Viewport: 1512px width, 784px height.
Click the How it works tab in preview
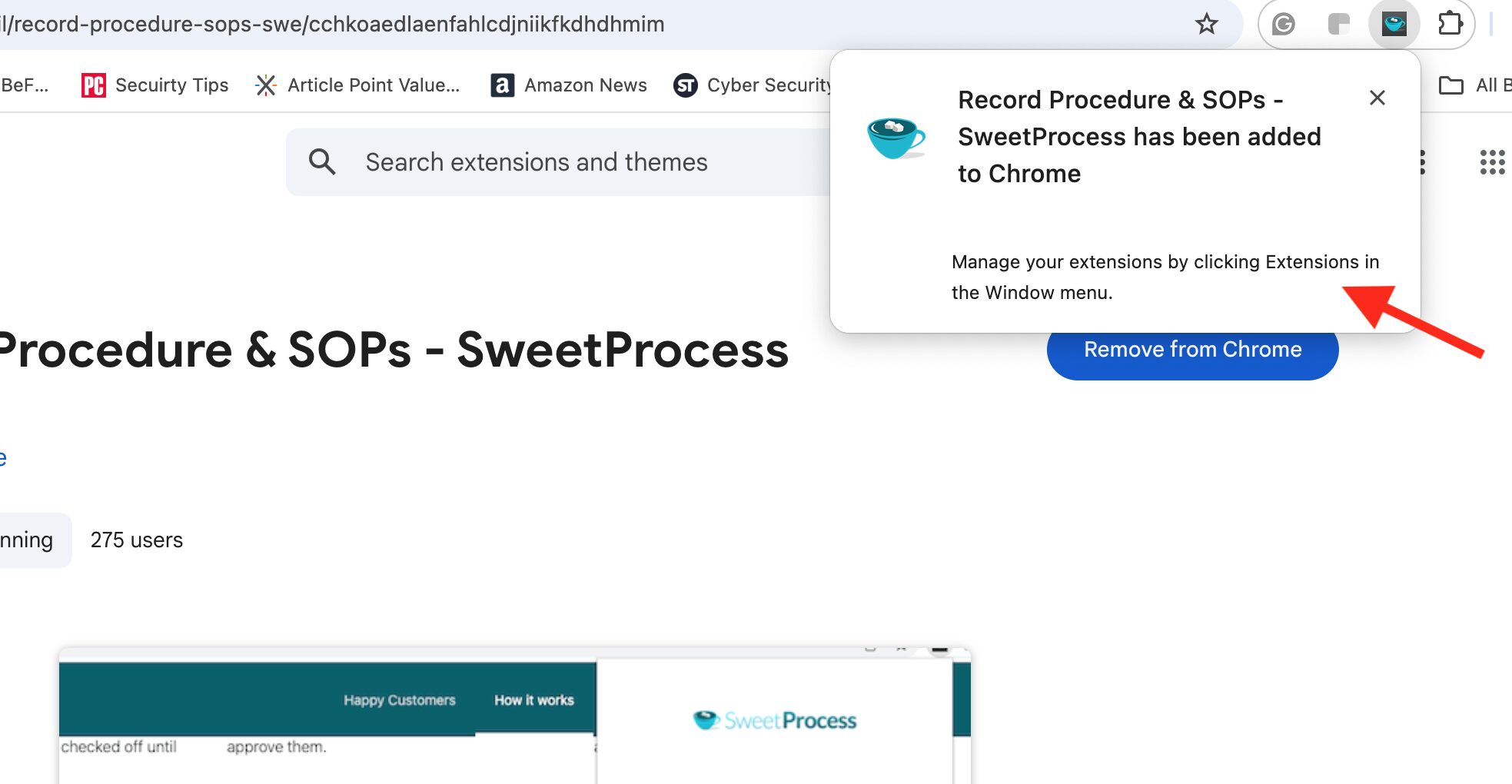(534, 700)
